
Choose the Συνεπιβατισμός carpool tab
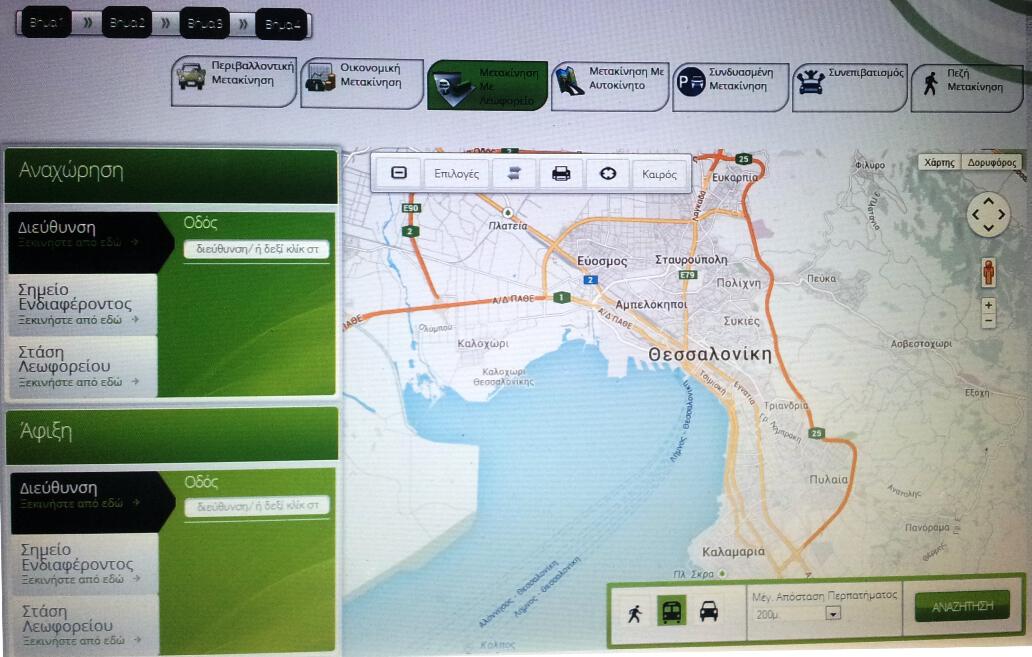(x=850, y=87)
